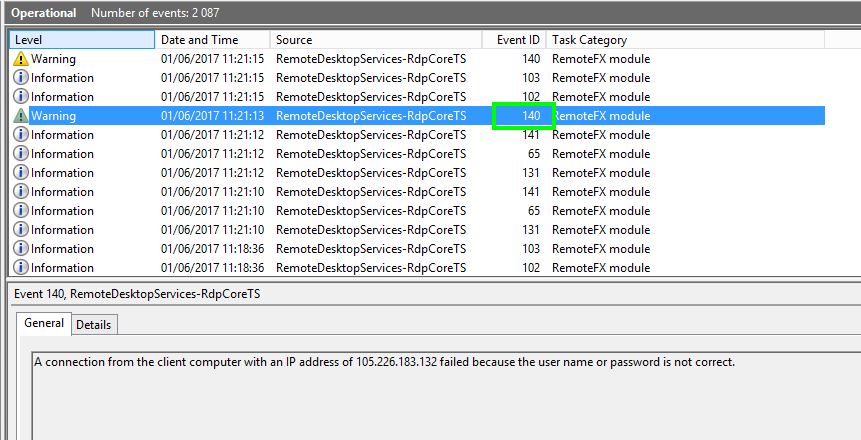The image size is (861, 440).
Task: Click the failed connection message text
Action: [x=384, y=362]
